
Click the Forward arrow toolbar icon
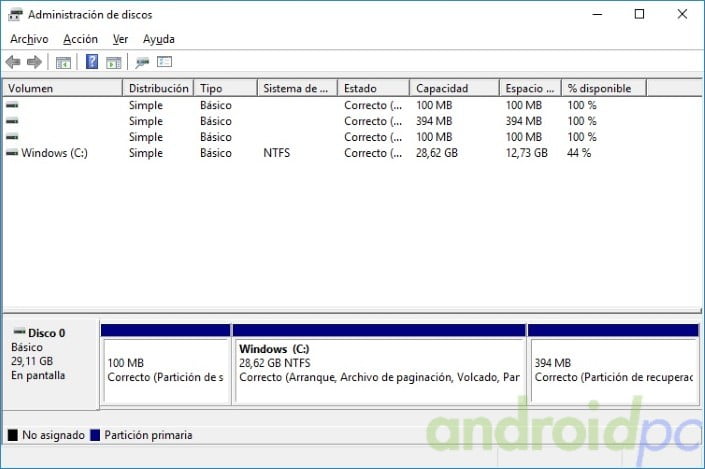[x=34, y=62]
